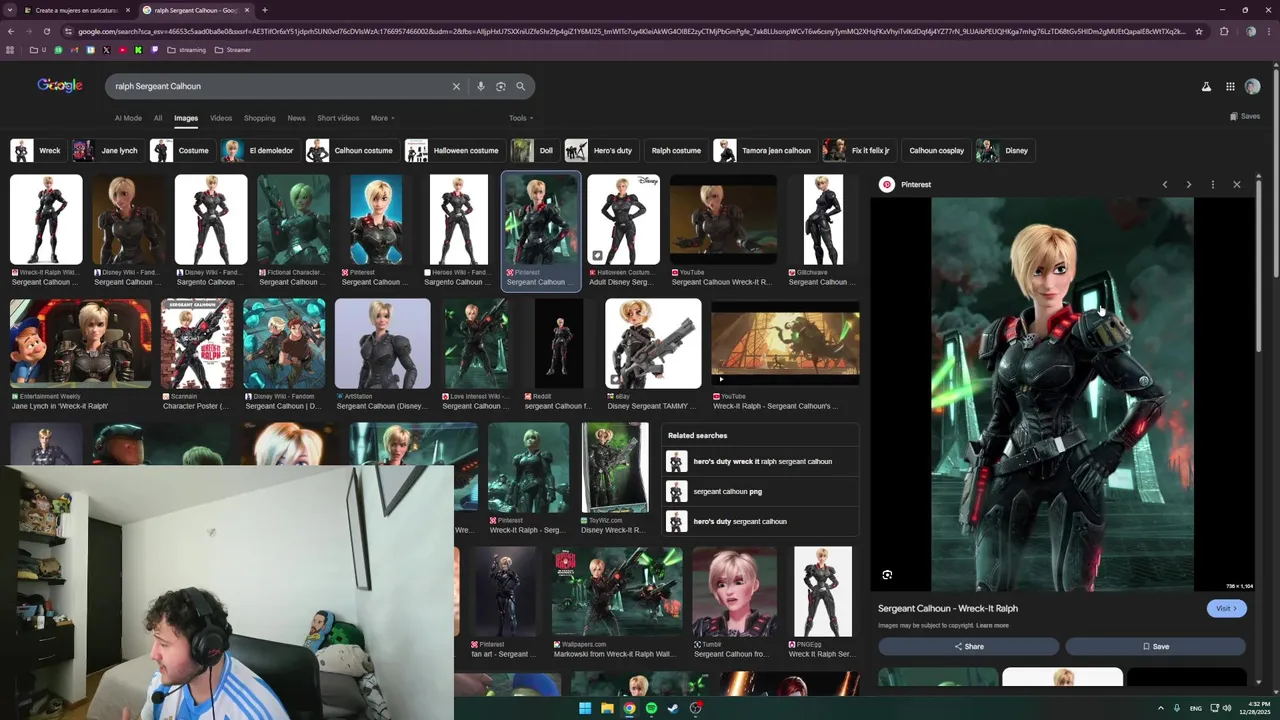
Task: Click the Share button in the preview panel
Action: [x=968, y=646]
